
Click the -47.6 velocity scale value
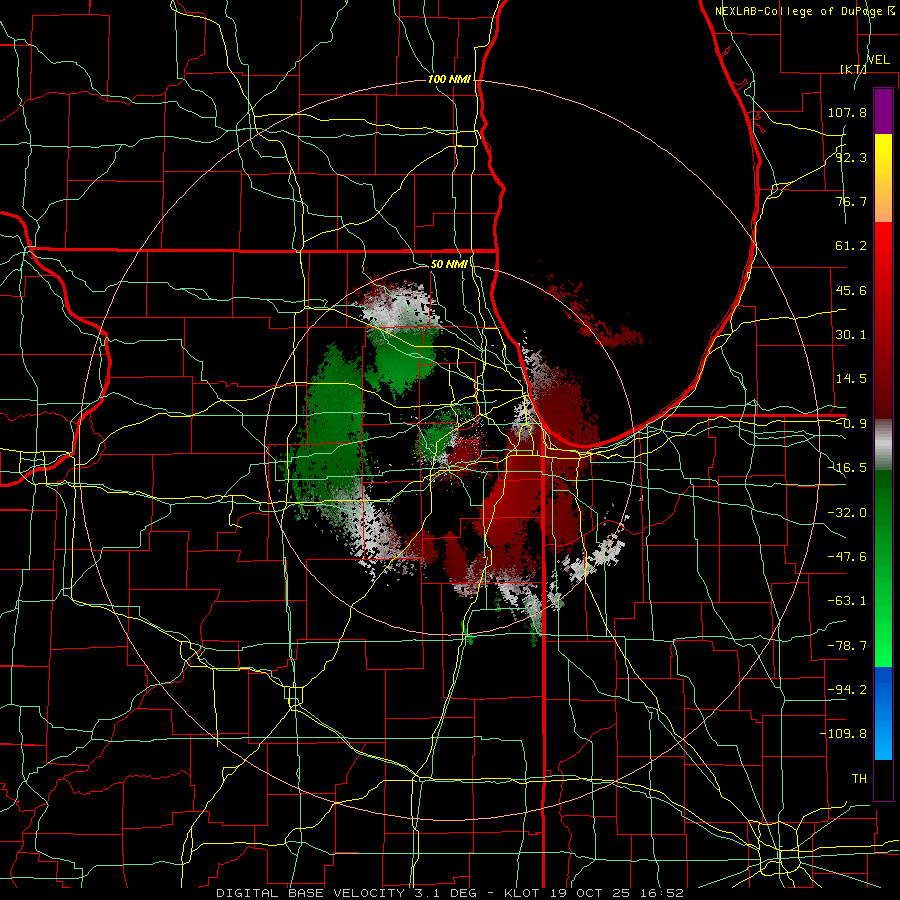click(x=847, y=557)
